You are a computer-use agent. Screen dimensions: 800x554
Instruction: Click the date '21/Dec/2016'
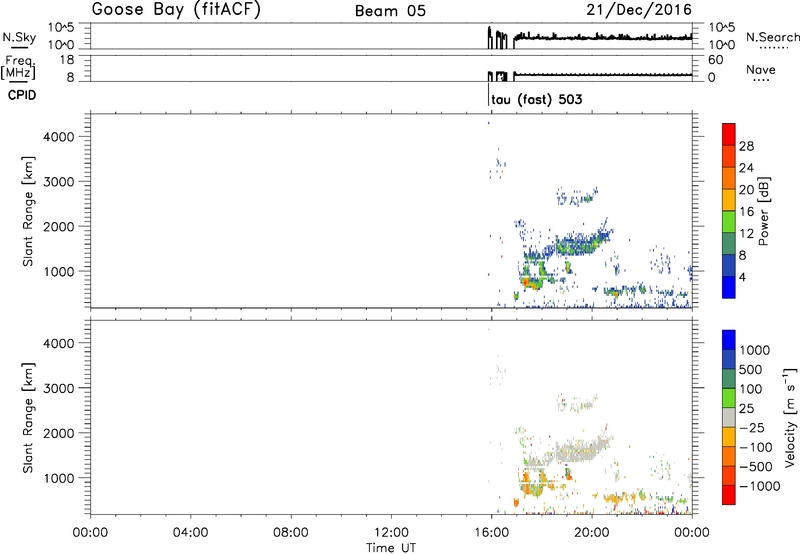639,9
